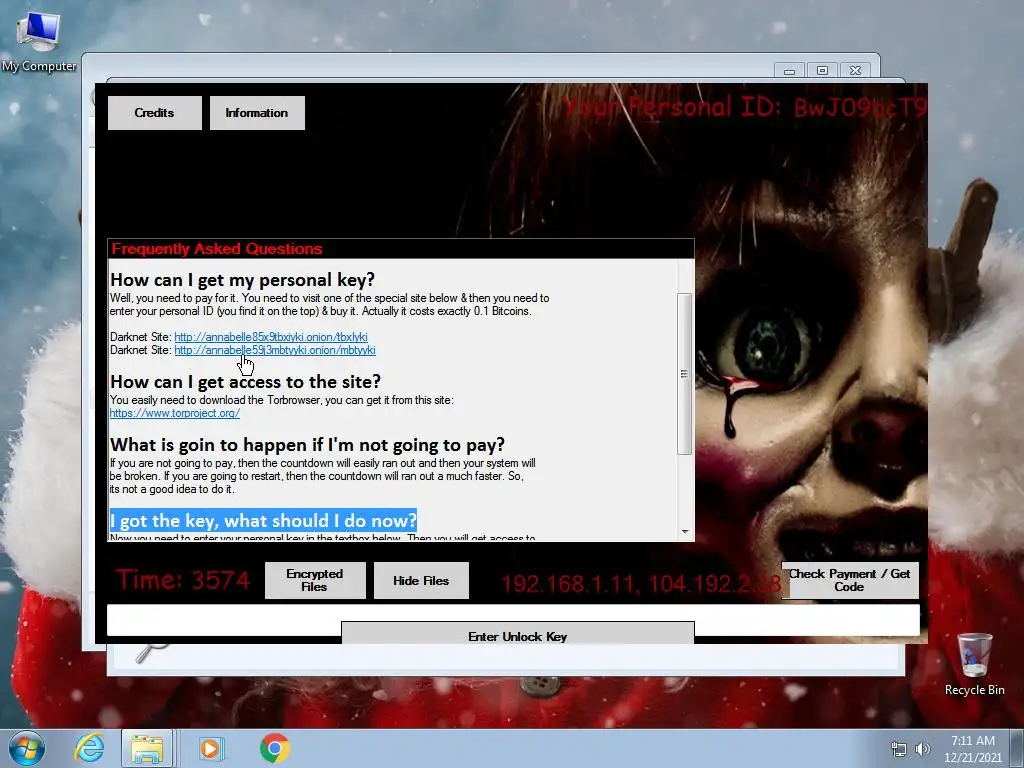Click the volume speaker tray icon
Screen dimensions: 1024x768
tap(922, 749)
